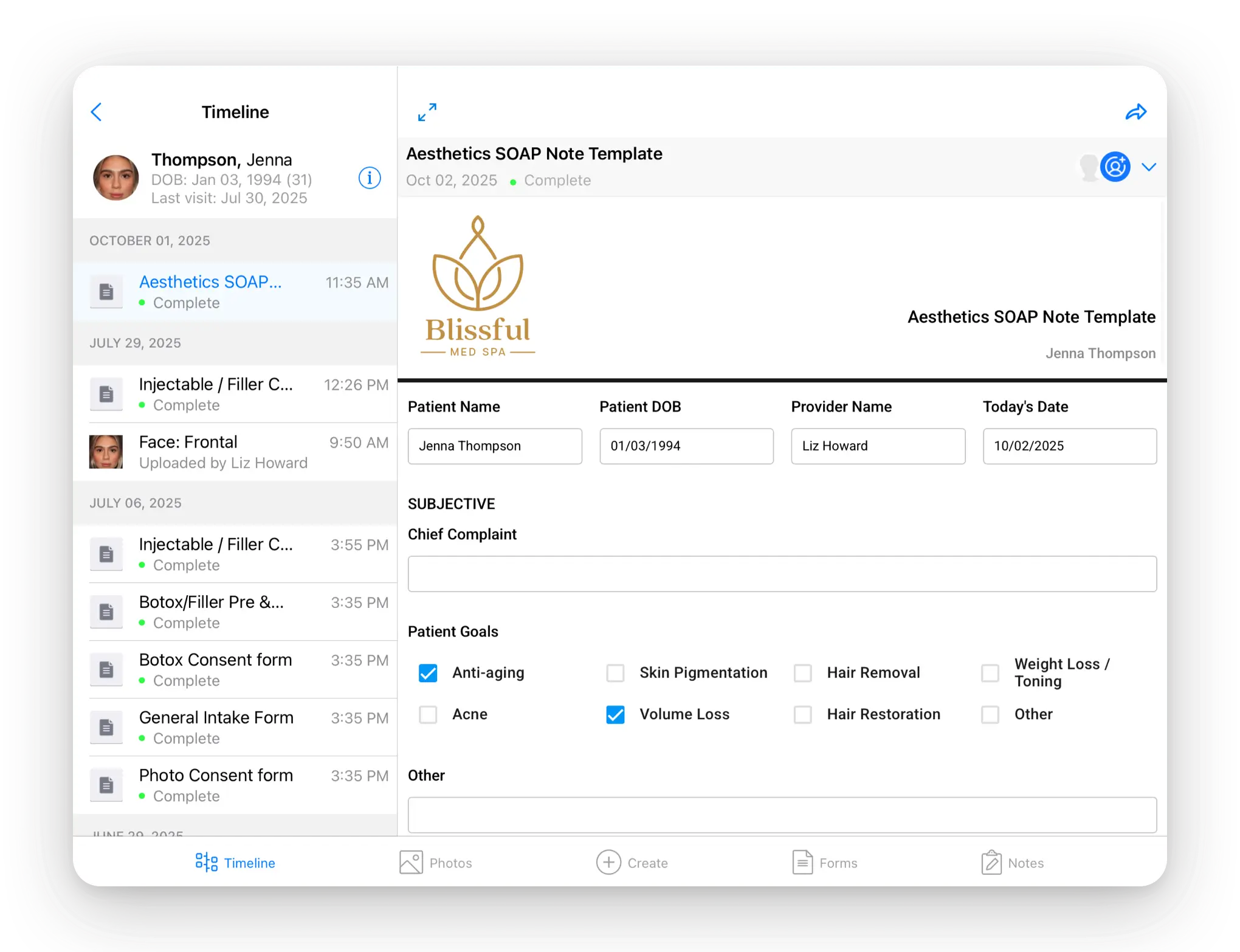Open Face: Frontal uploaded by Liz Howard

235,452
